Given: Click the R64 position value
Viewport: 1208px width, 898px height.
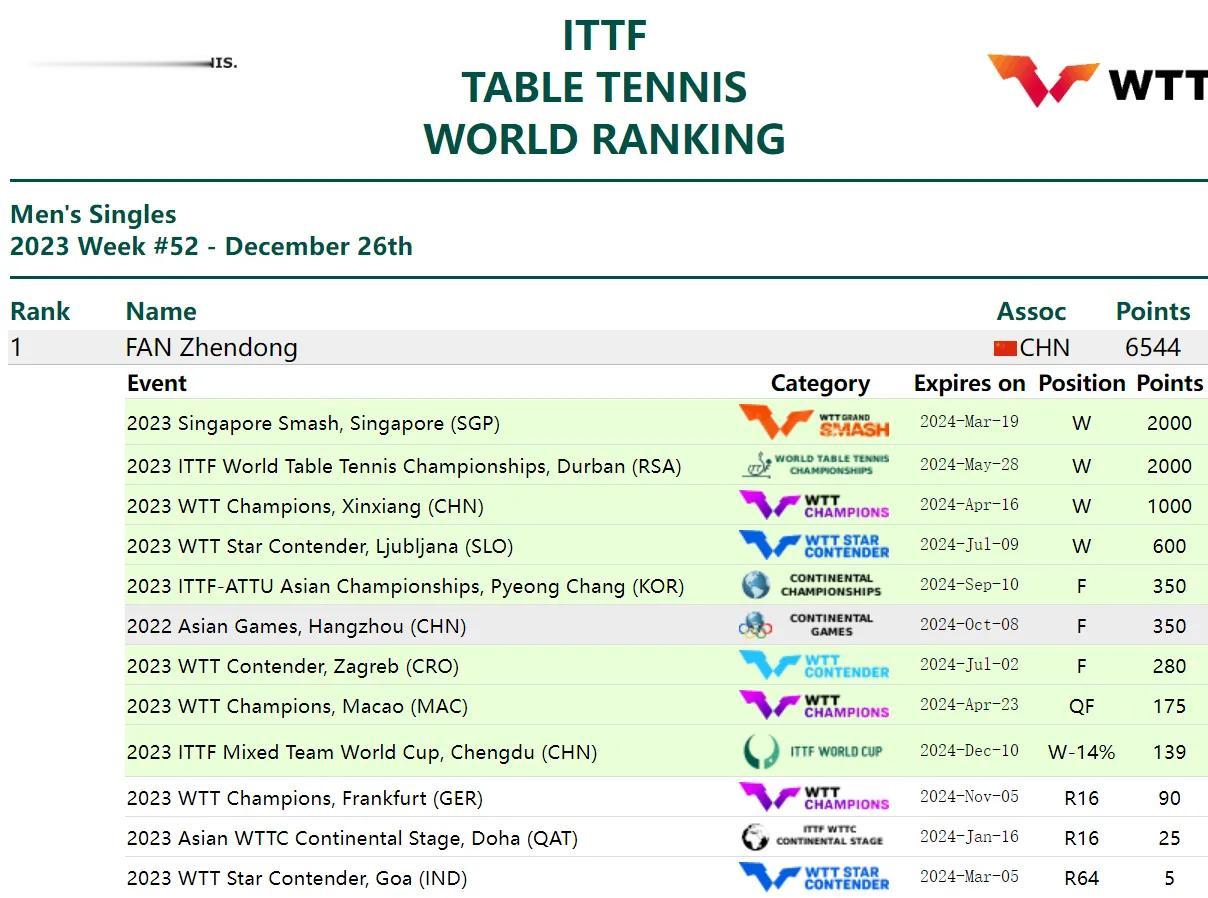Looking at the screenshot, I should pyautogui.click(x=1081, y=878).
